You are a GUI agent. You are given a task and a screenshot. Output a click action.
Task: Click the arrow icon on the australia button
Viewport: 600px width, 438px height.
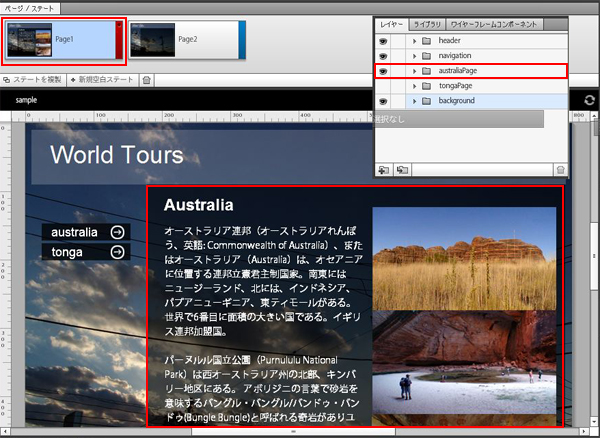click(x=117, y=232)
